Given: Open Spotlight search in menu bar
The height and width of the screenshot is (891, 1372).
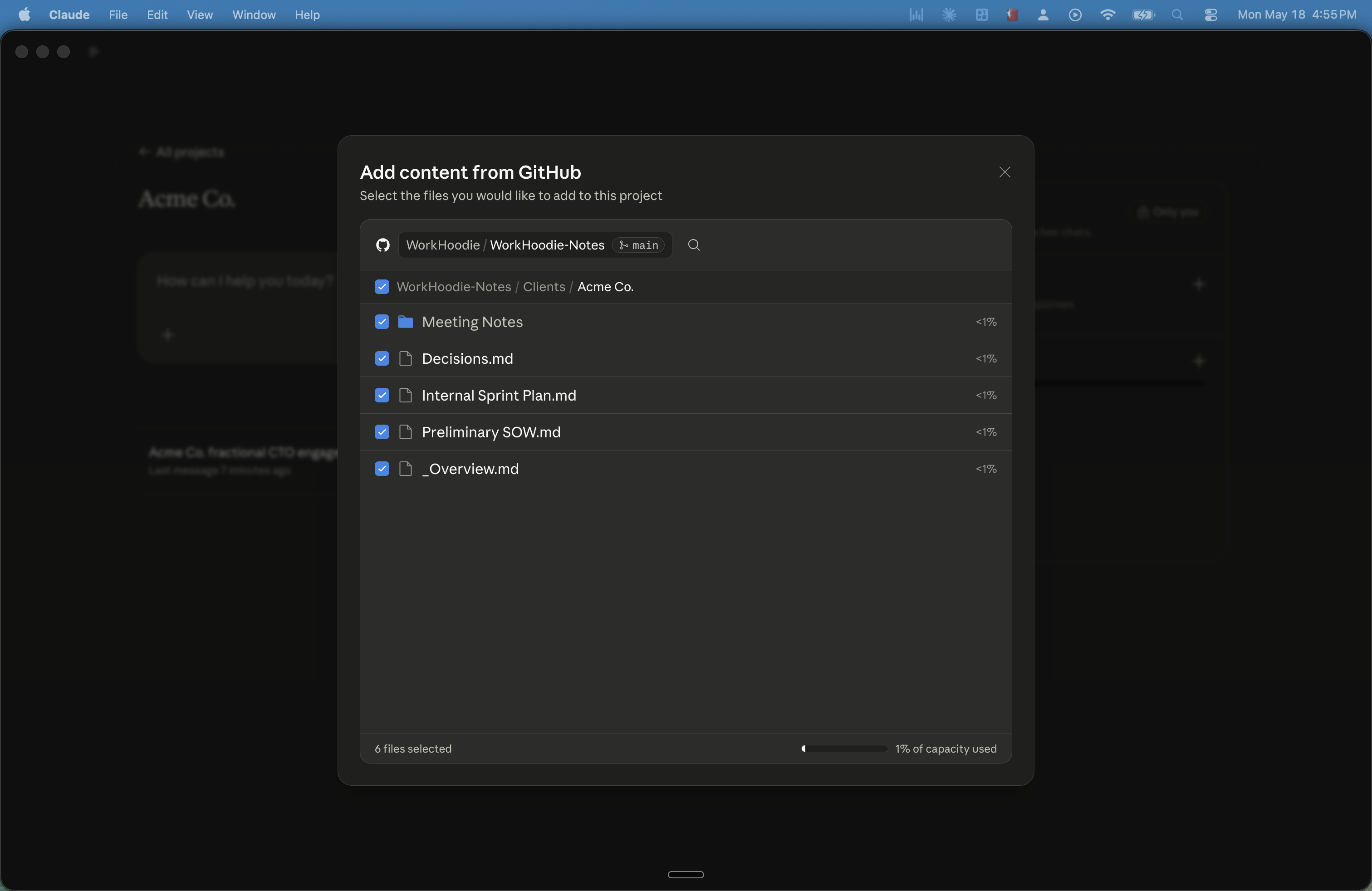Looking at the screenshot, I should 1178,15.
